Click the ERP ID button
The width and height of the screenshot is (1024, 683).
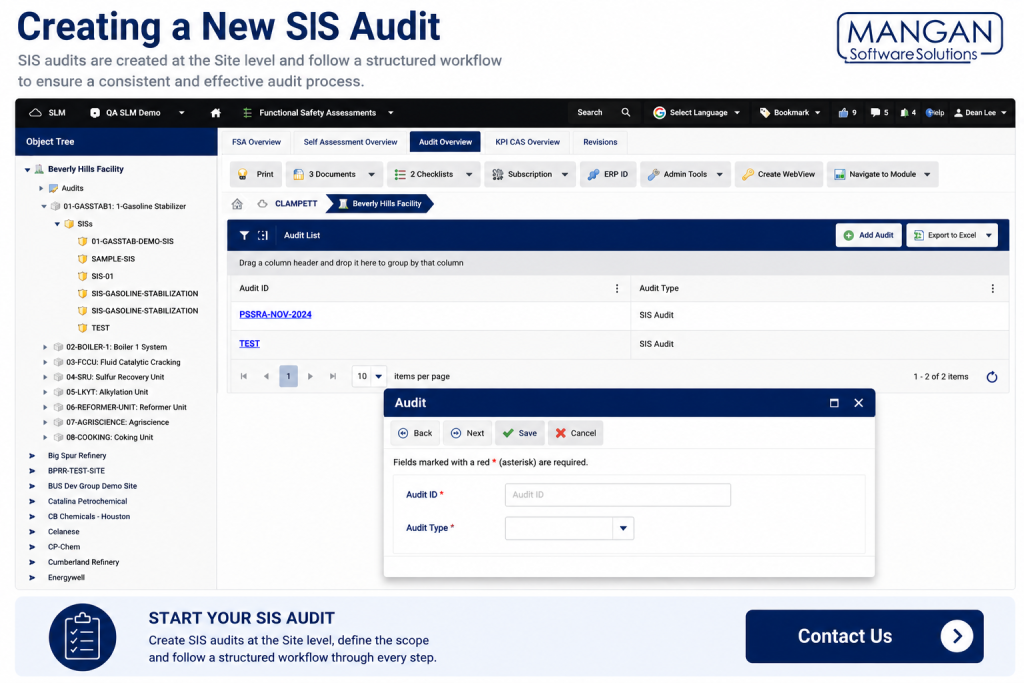click(x=608, y=174)
